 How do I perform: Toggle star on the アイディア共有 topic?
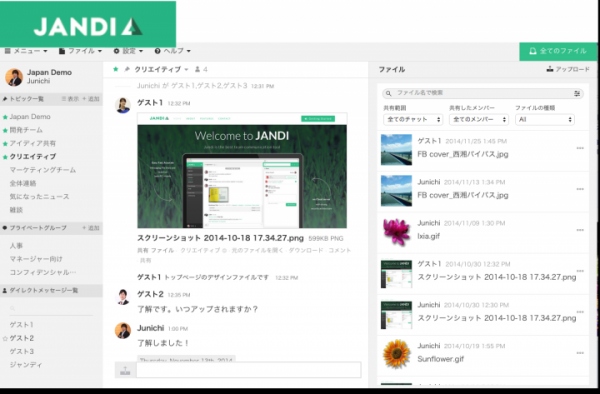(5, 144)
